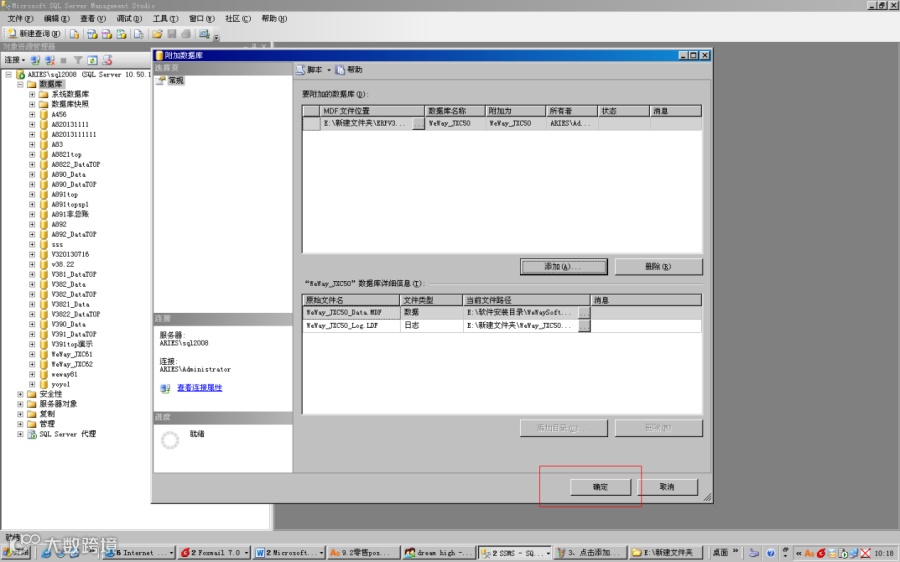This screenshot has height=562, width=900.
Task: Open the E:\新建文件夹 taskbar item
Action: pos(666,552)
